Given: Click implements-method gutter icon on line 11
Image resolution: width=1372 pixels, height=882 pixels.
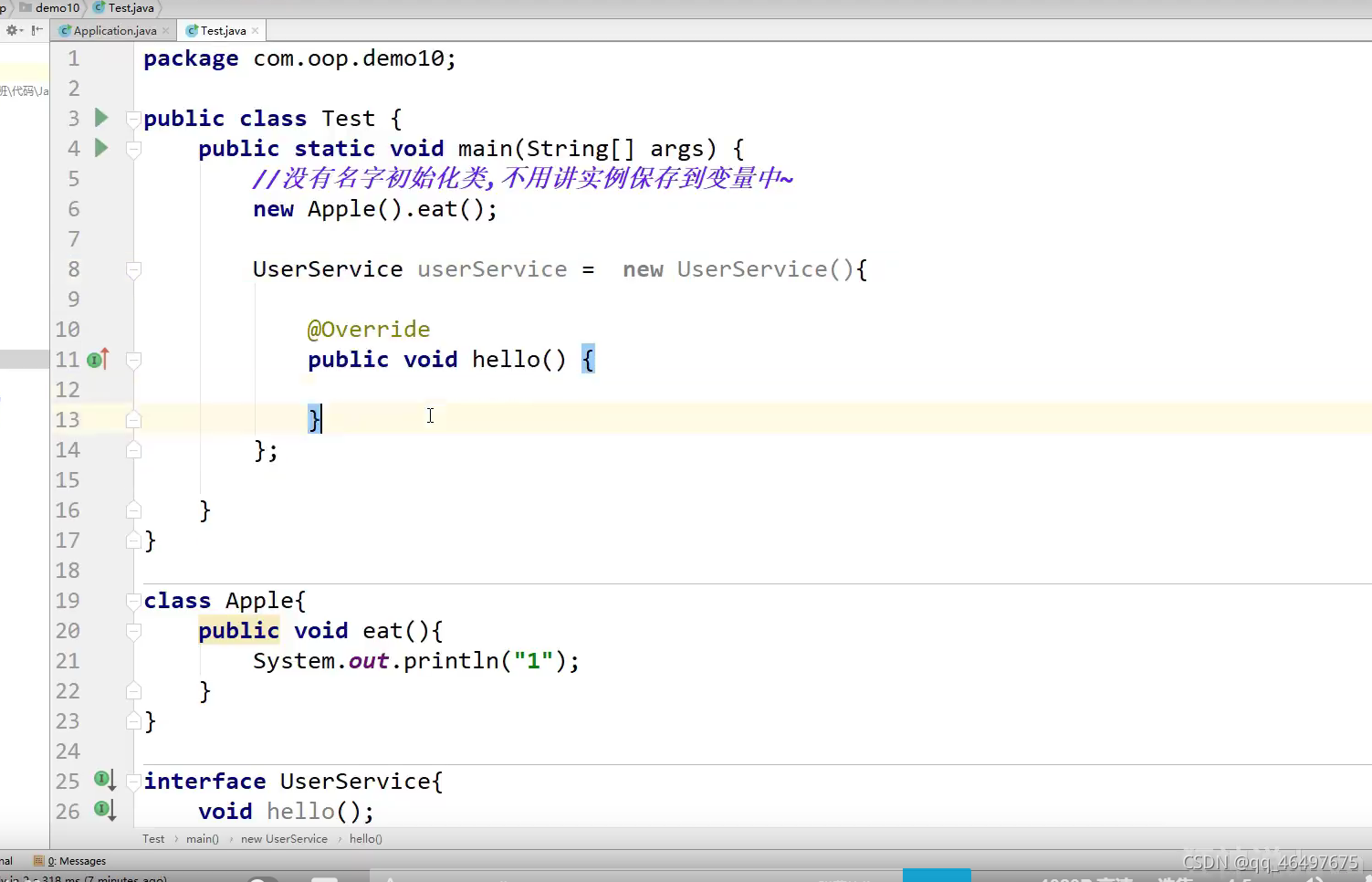Looking at the screenshot, I should 98,360.
